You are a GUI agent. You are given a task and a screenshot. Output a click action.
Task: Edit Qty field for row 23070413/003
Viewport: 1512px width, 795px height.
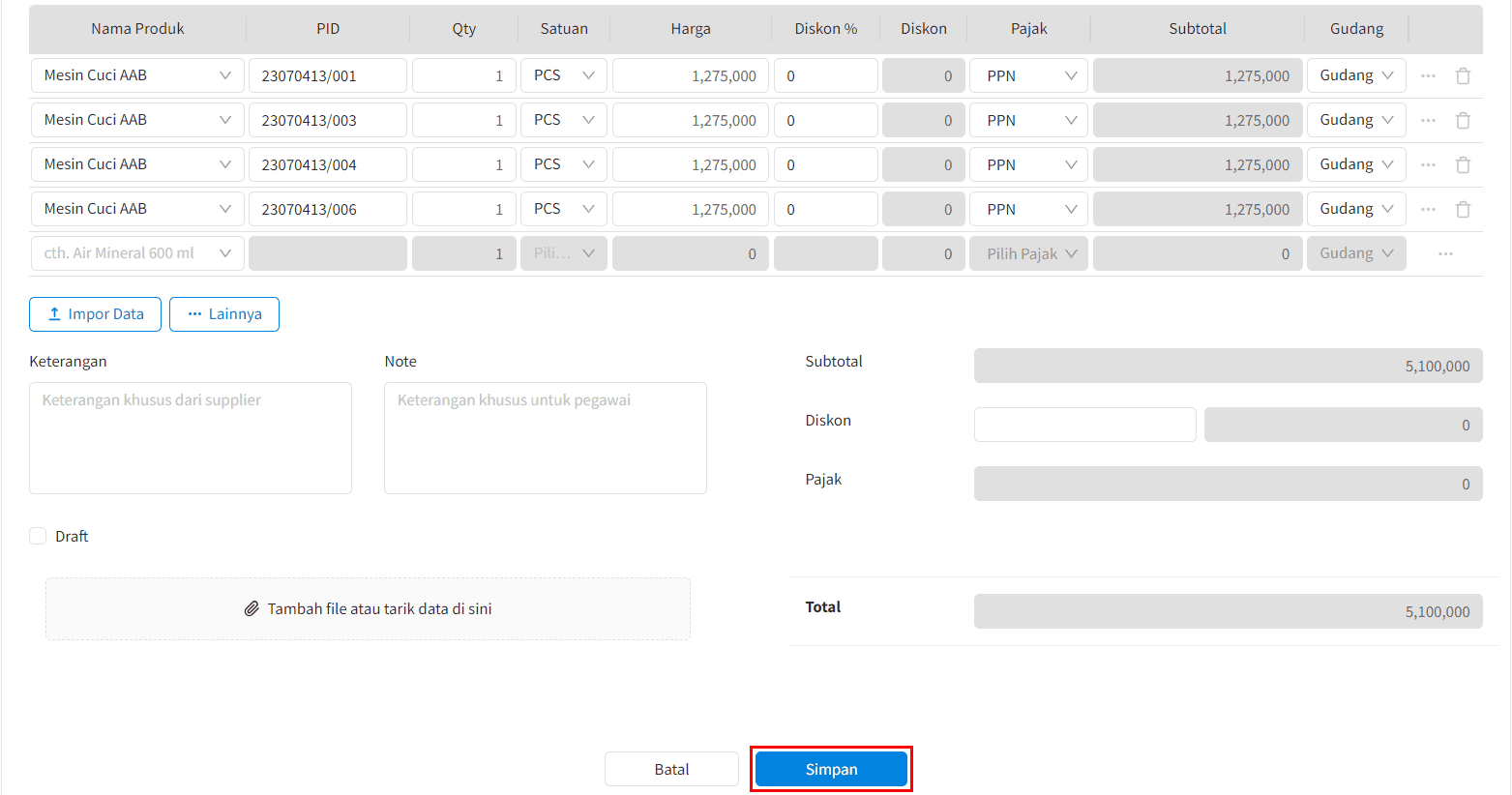coord(464,120)
